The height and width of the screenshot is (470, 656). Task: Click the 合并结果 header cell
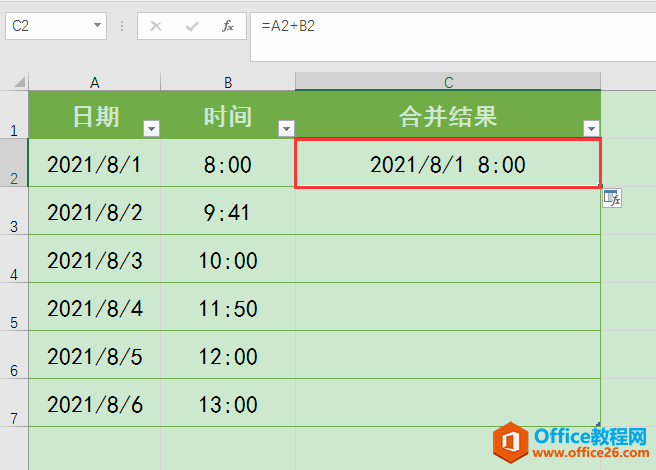(x=448, y=115)
